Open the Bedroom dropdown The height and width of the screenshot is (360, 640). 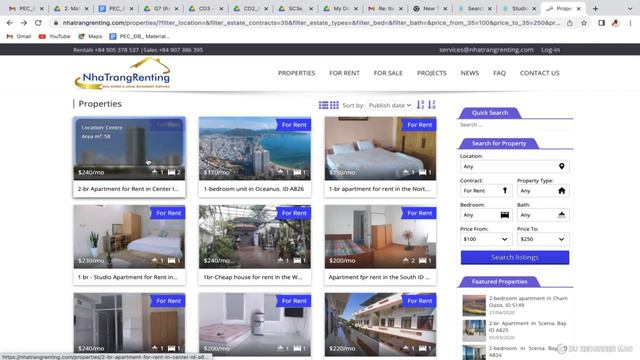[x=486, y=215]
